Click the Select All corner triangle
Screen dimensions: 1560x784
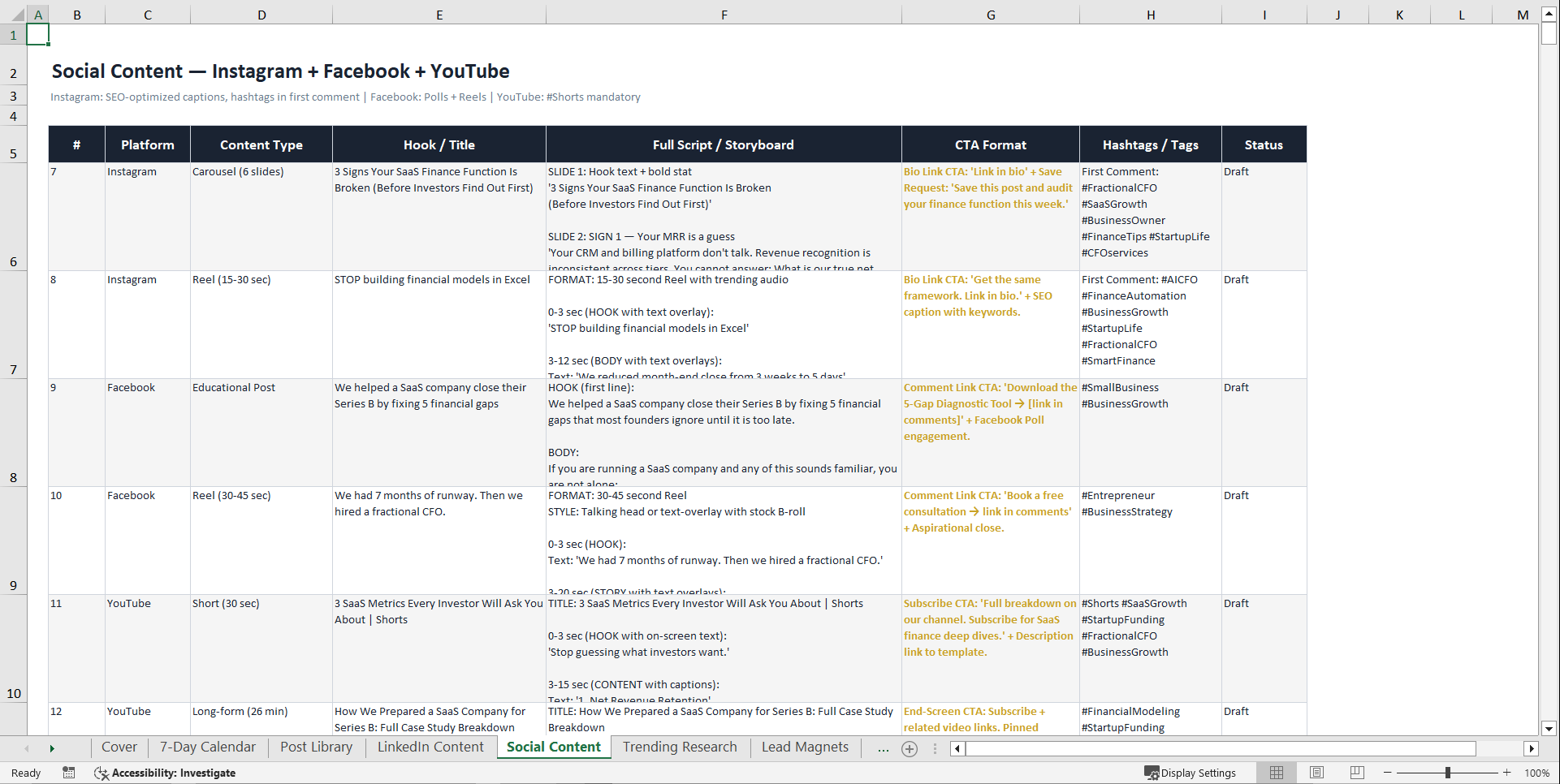click(18, 15)
